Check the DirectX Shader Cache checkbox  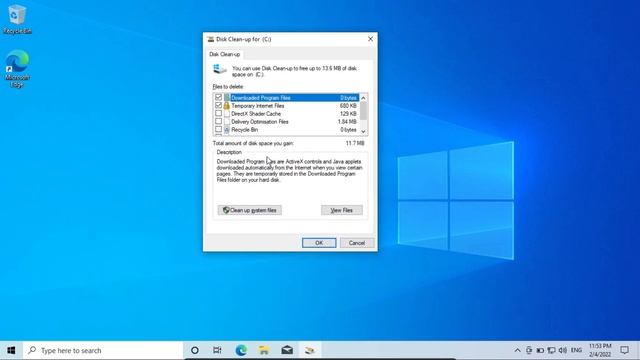218,113
